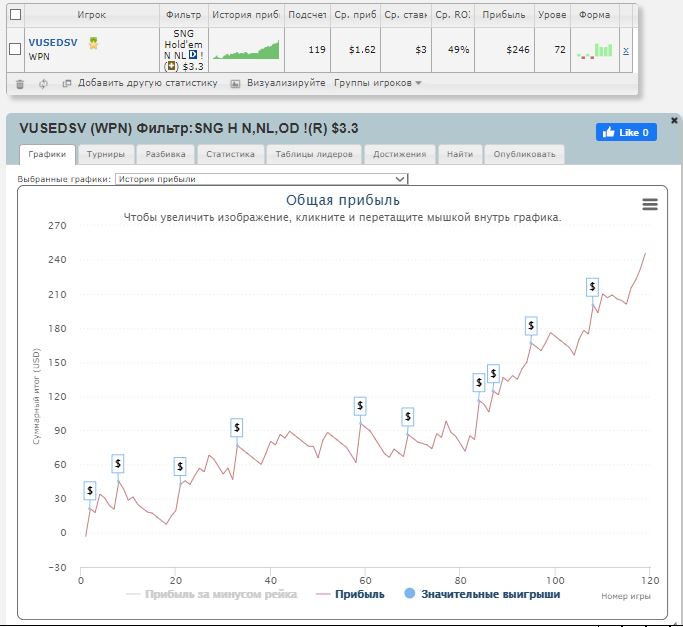Switch to the Турниры tab
This screenshot has width=683, height=627.
pyautogui.click(x=105, y=155)
